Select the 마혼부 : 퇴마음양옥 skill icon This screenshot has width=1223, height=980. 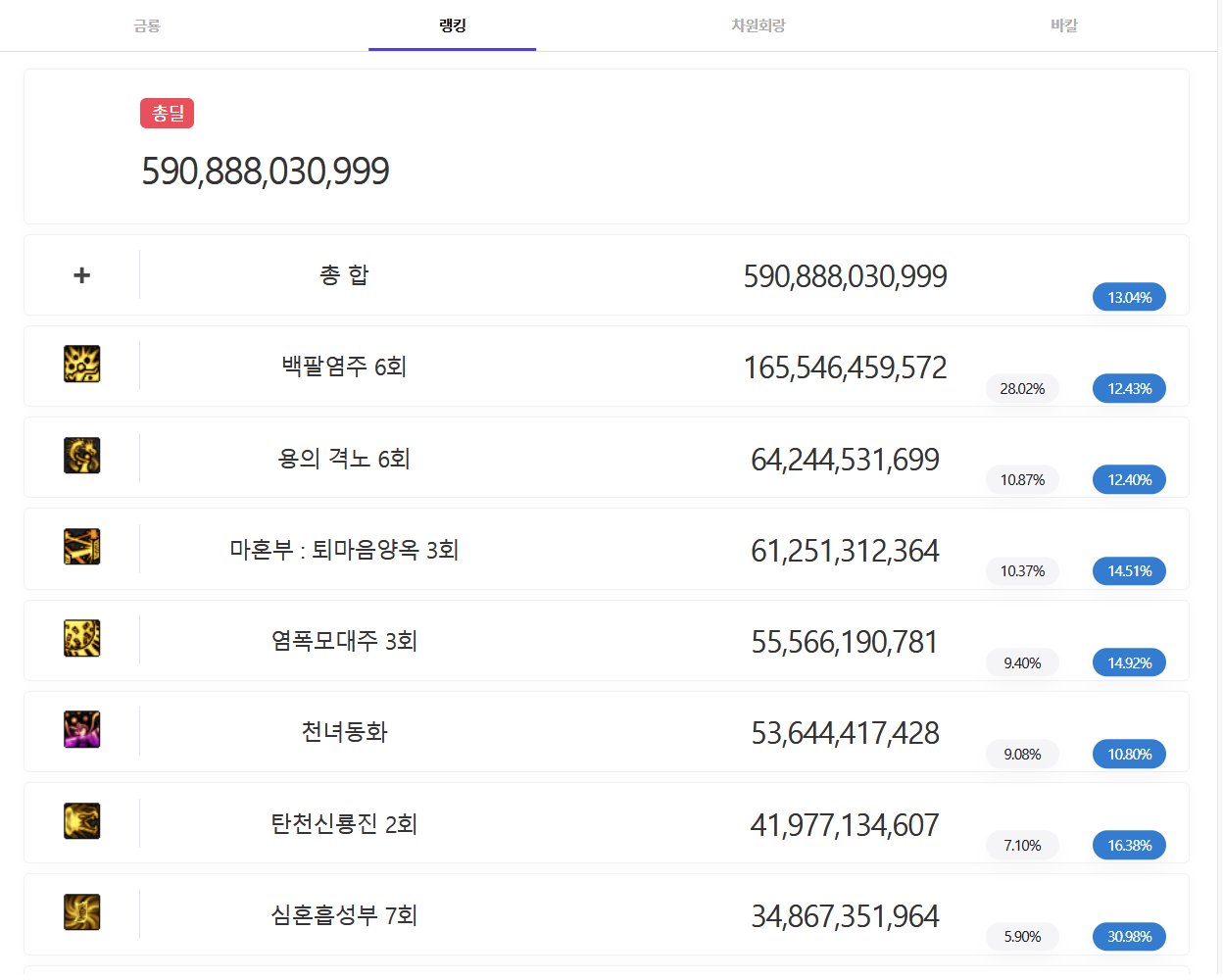coord(82,547)
